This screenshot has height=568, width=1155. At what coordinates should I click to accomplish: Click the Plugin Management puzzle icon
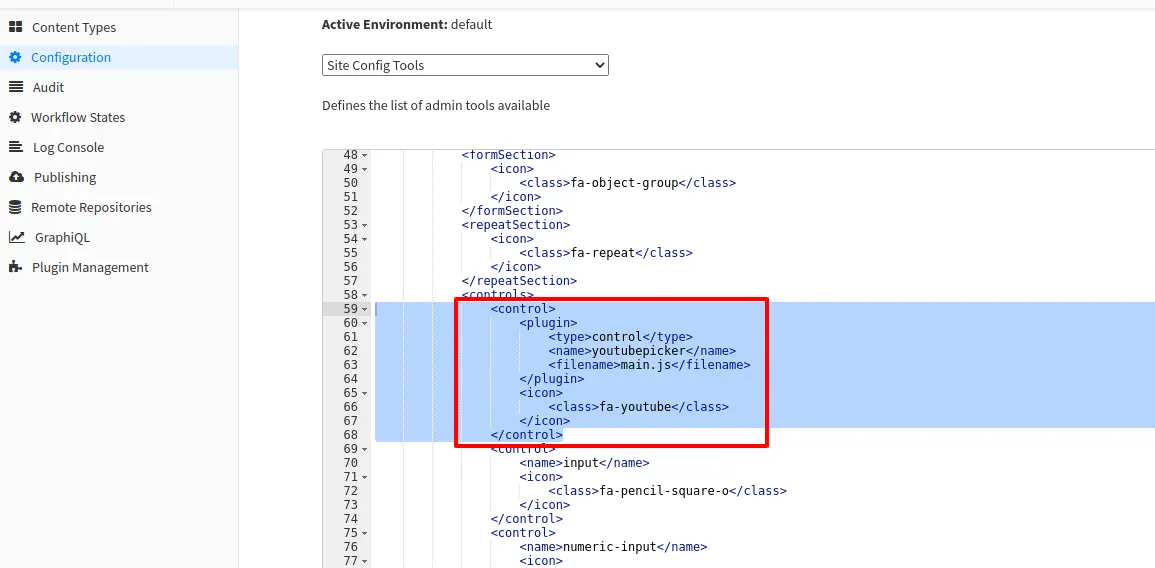click(x=15, y=267)
